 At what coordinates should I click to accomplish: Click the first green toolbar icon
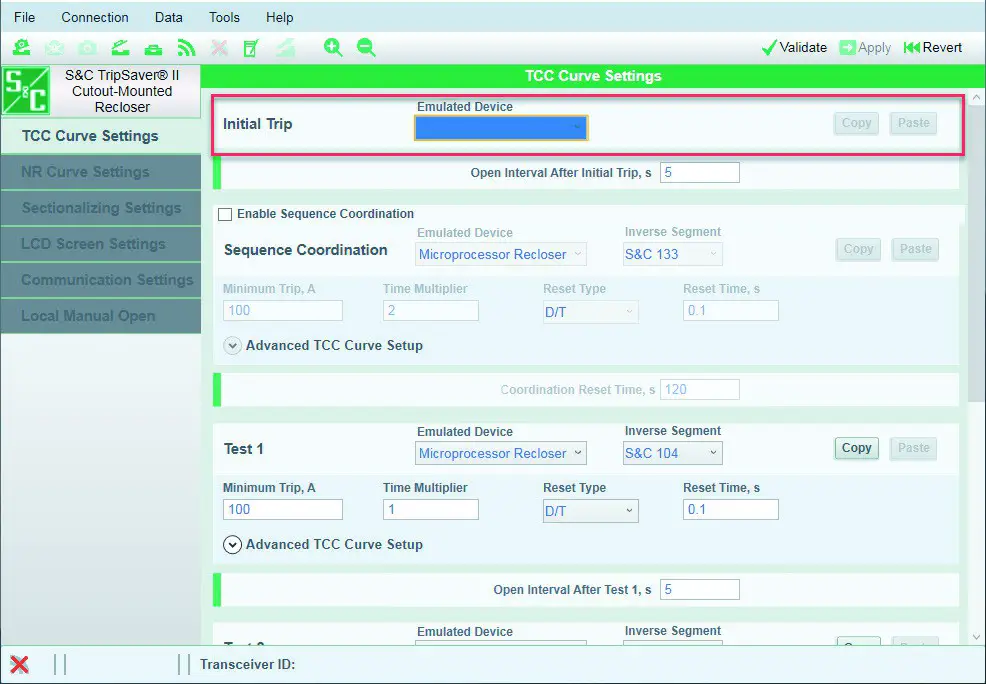point(22,48)
